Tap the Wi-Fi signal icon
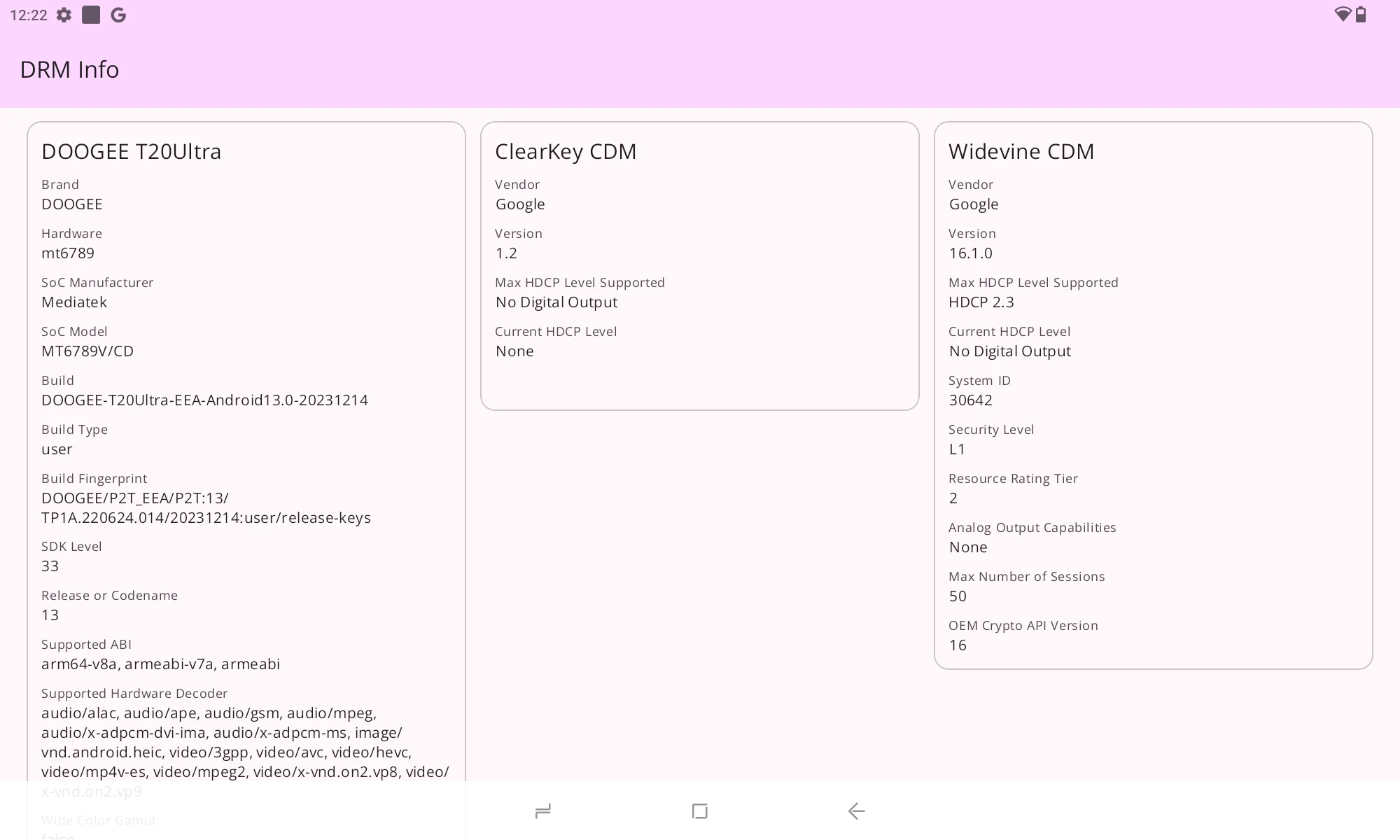1400x840 pixels. click(1343, 14)
